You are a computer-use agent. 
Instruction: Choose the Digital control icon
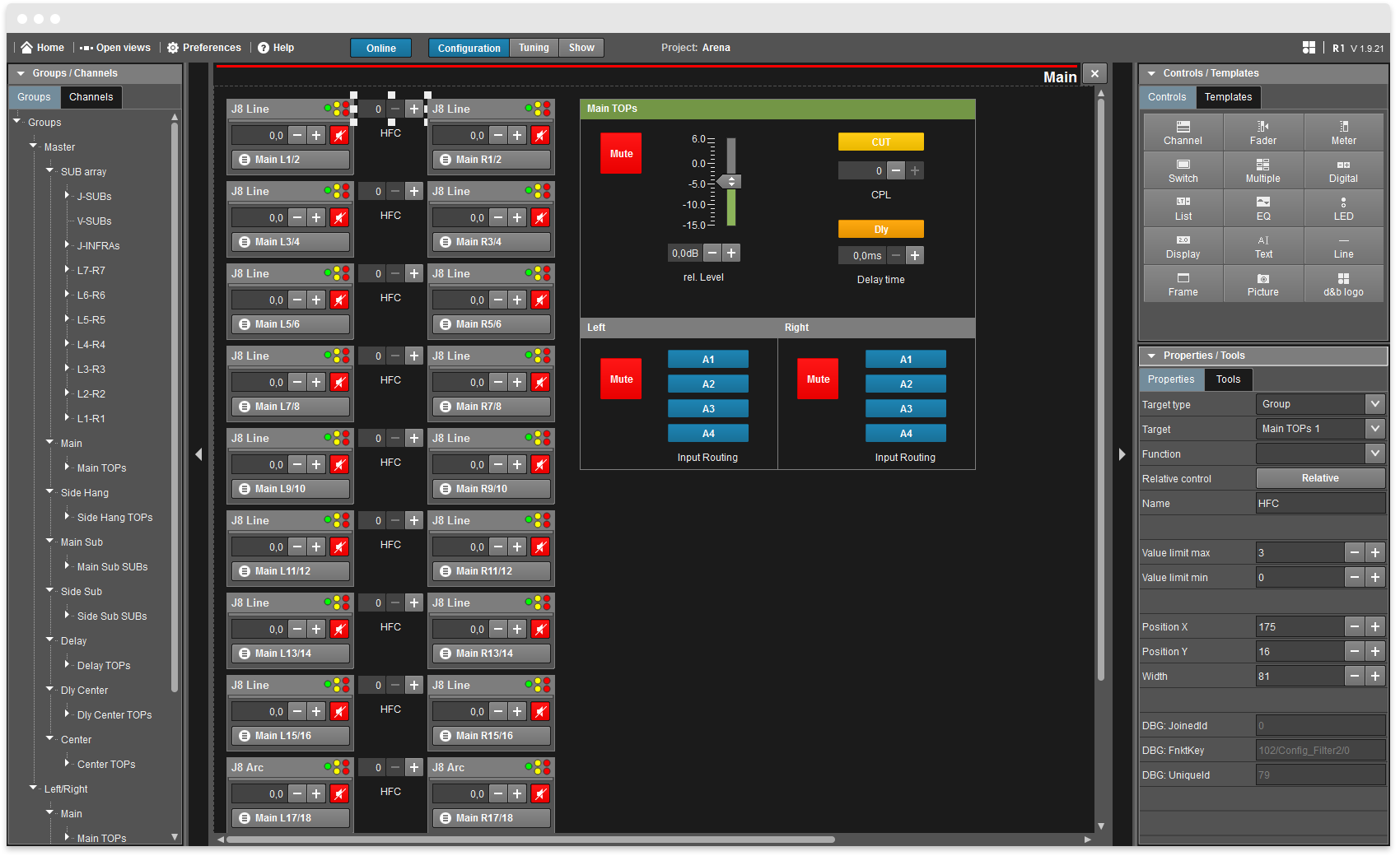coord(1343,170)
